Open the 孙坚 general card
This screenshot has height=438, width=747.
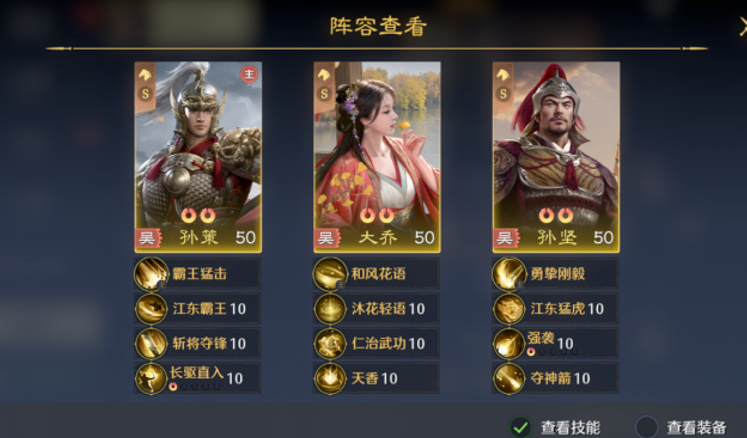[x=556, y=157]
